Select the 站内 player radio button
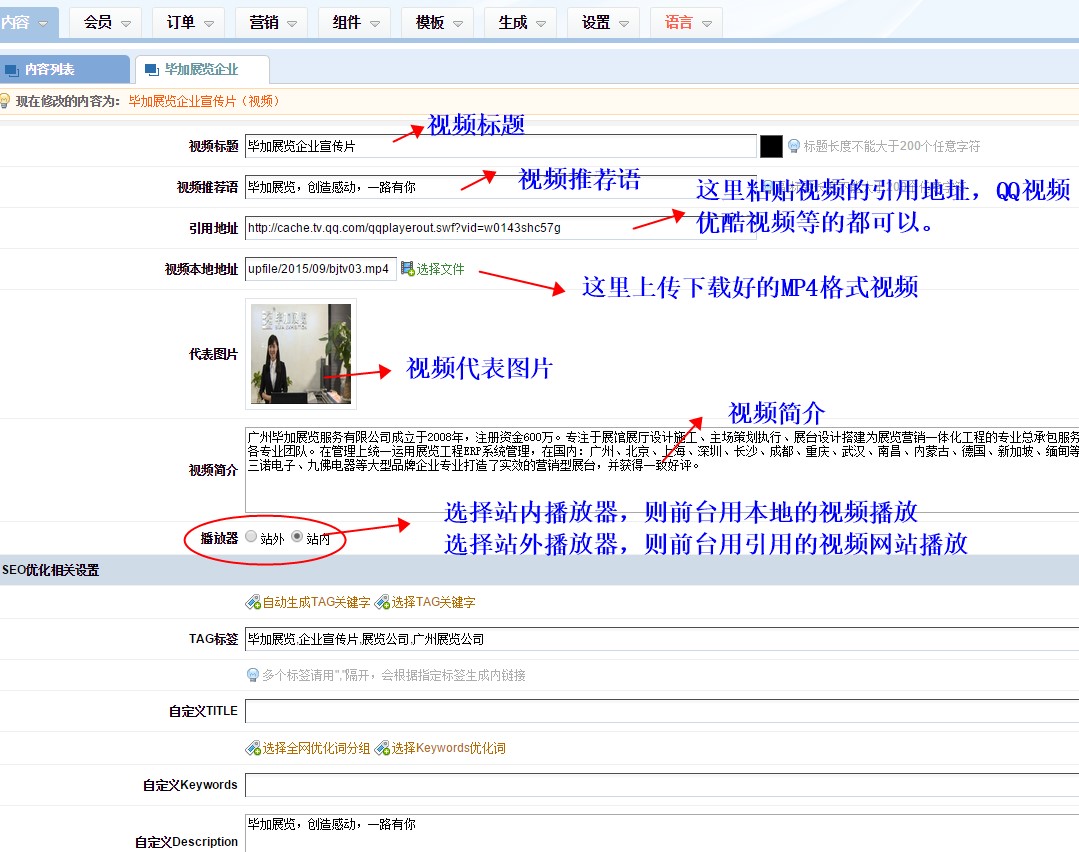1079x852 pixels. (297, 537)
